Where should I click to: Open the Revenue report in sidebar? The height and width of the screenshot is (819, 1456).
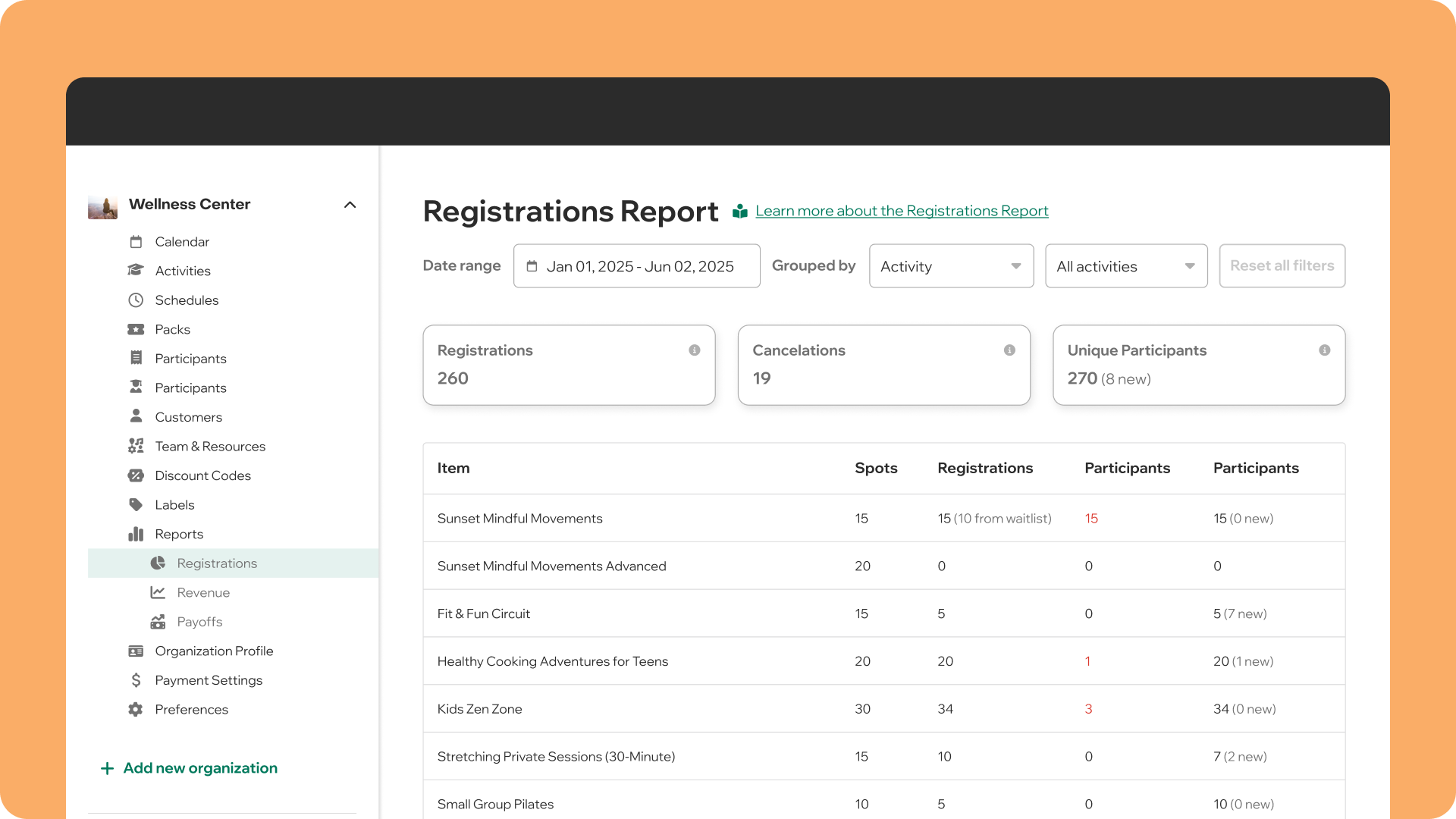(203, 593)
